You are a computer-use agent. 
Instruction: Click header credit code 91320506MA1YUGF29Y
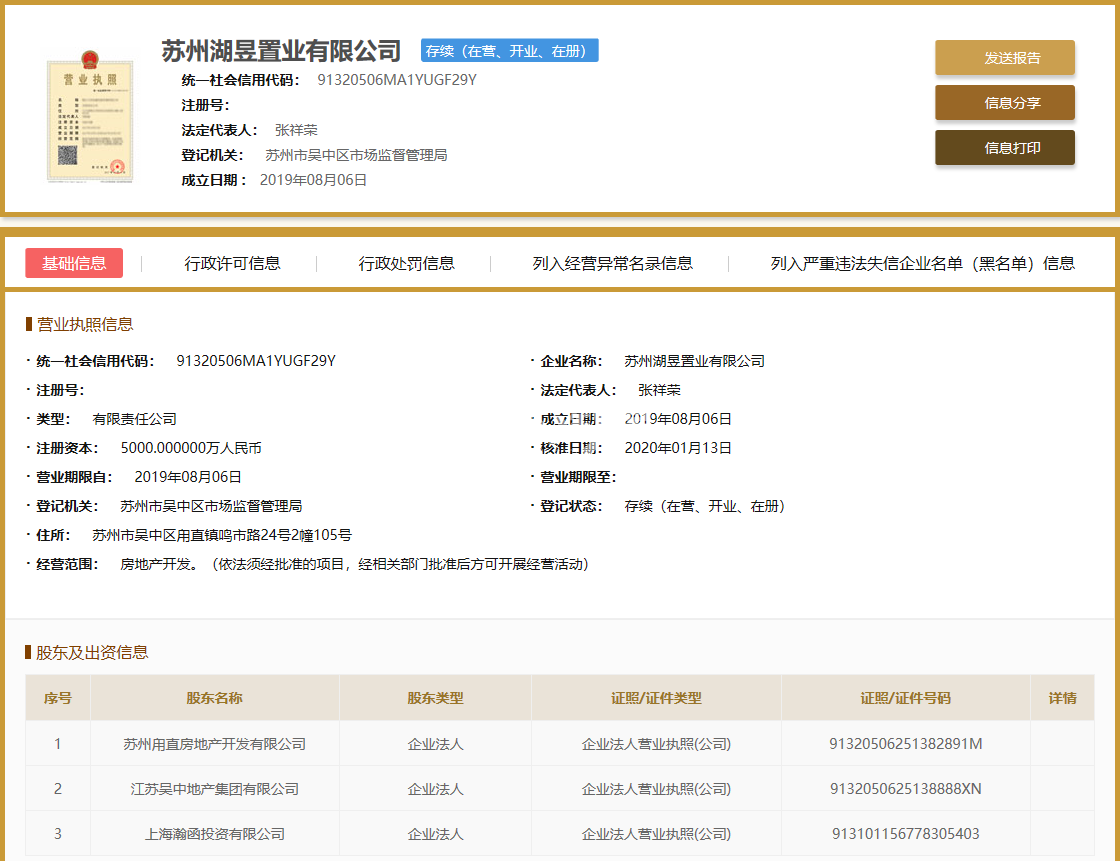397,80
